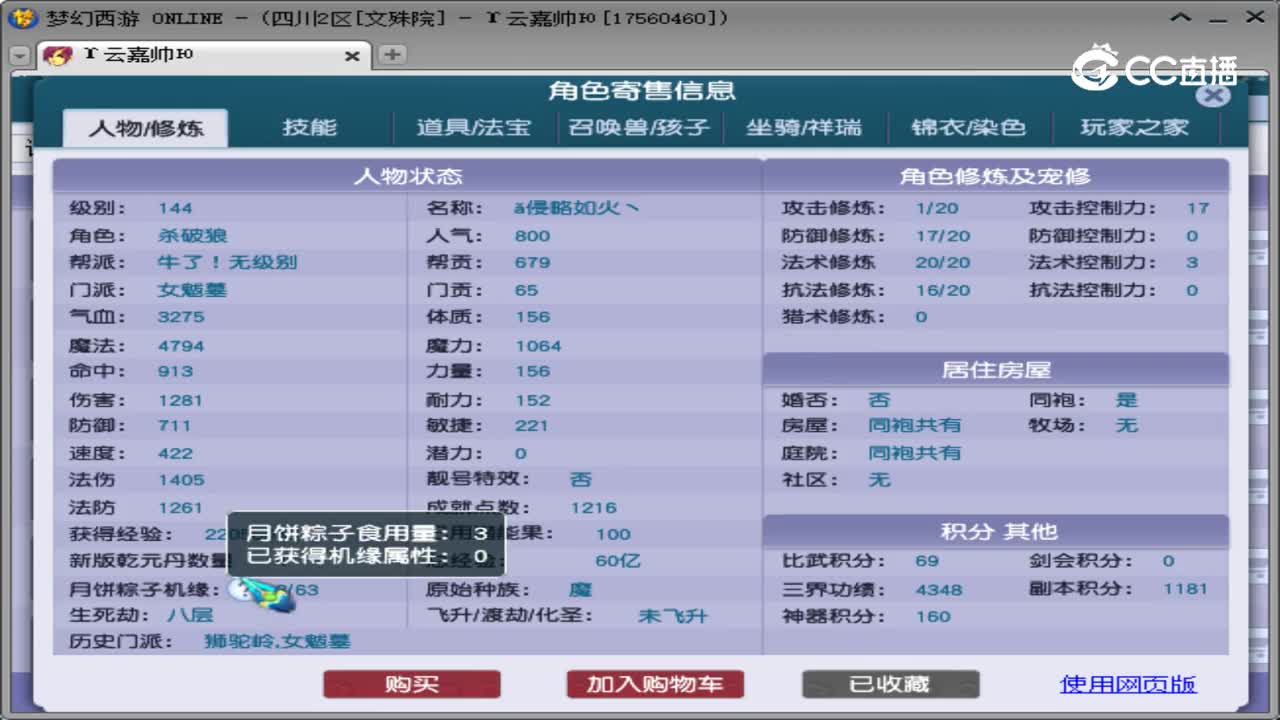Click the 神器积分 value 160
The width and height of the screenshot is (1280, 720).
click(x=932, y=616)
